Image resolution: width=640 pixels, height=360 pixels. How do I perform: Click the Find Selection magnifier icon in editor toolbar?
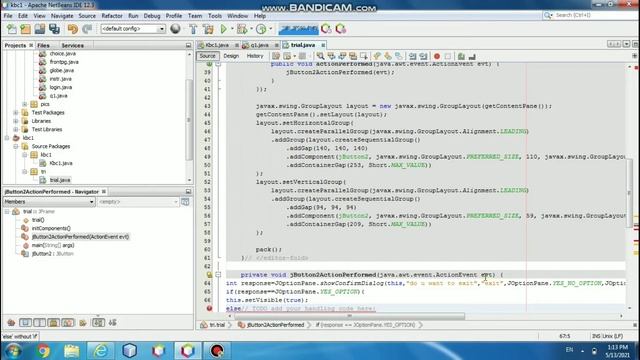(320, 56)
